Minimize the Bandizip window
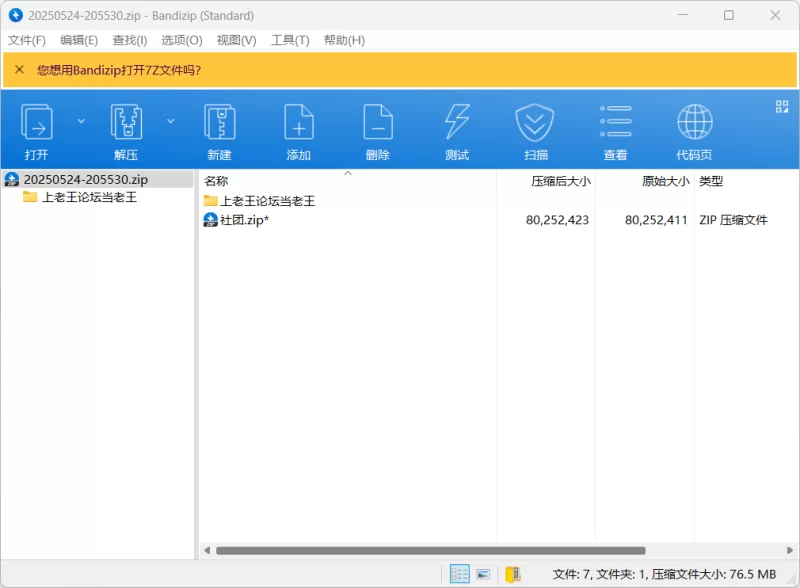 pyautogui.click(x=682, y=15)
